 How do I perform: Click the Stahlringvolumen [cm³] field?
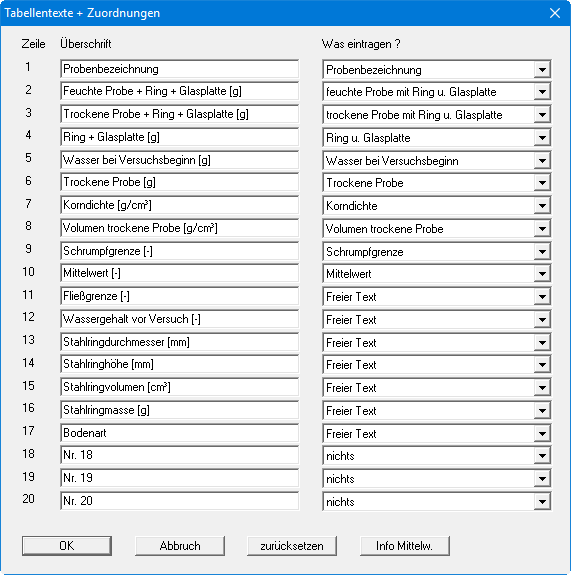tap(179, 387)
